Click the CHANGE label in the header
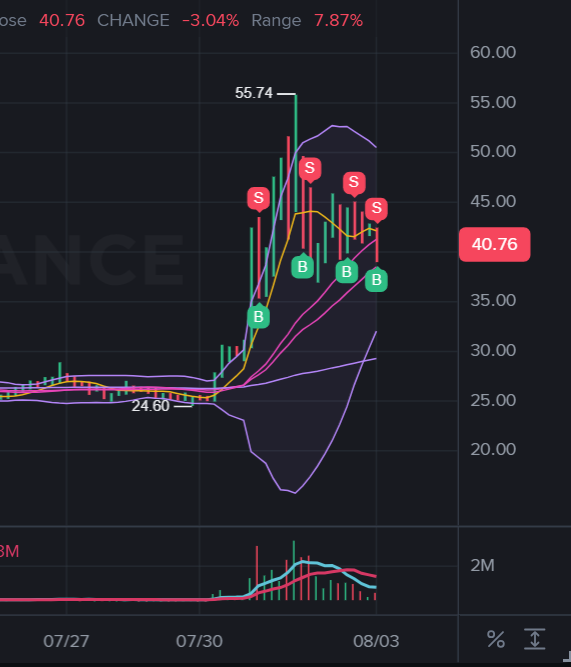This screenshot has height=667, width=571. point(134,20)
